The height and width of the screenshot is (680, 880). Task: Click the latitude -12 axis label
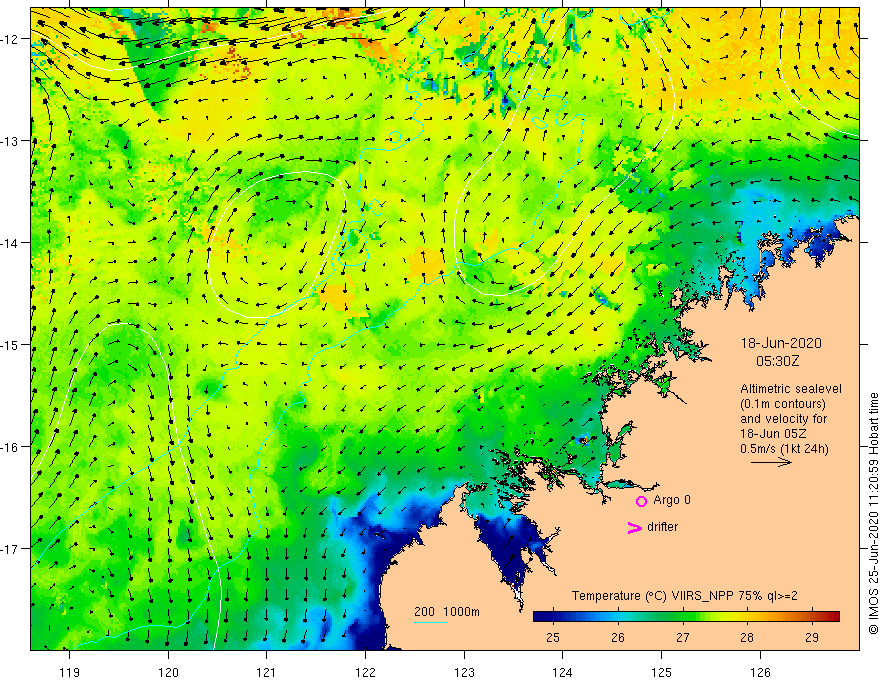coord(10,39)
